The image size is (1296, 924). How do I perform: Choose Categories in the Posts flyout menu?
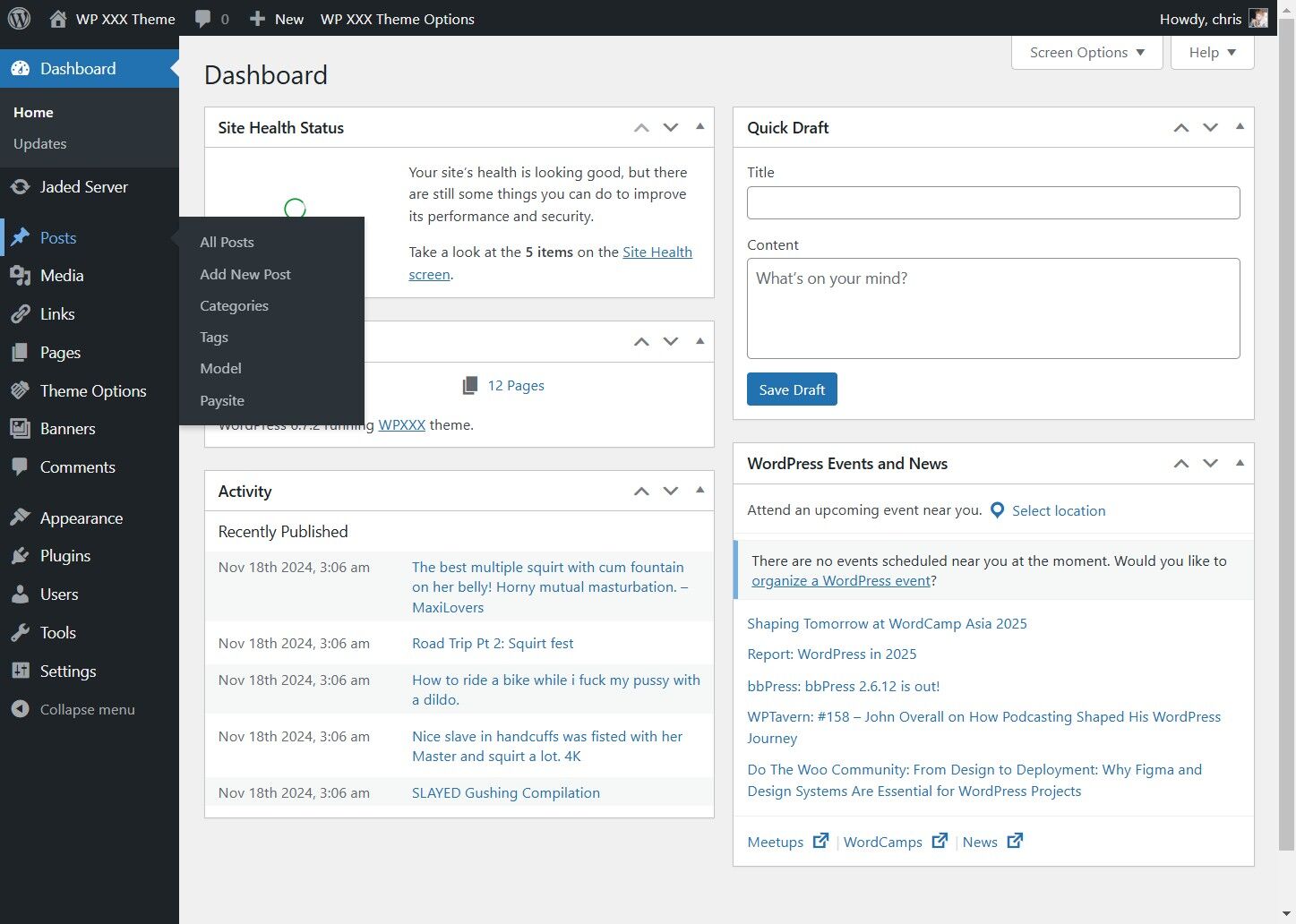pyautogui.click(x=234, y=306)
